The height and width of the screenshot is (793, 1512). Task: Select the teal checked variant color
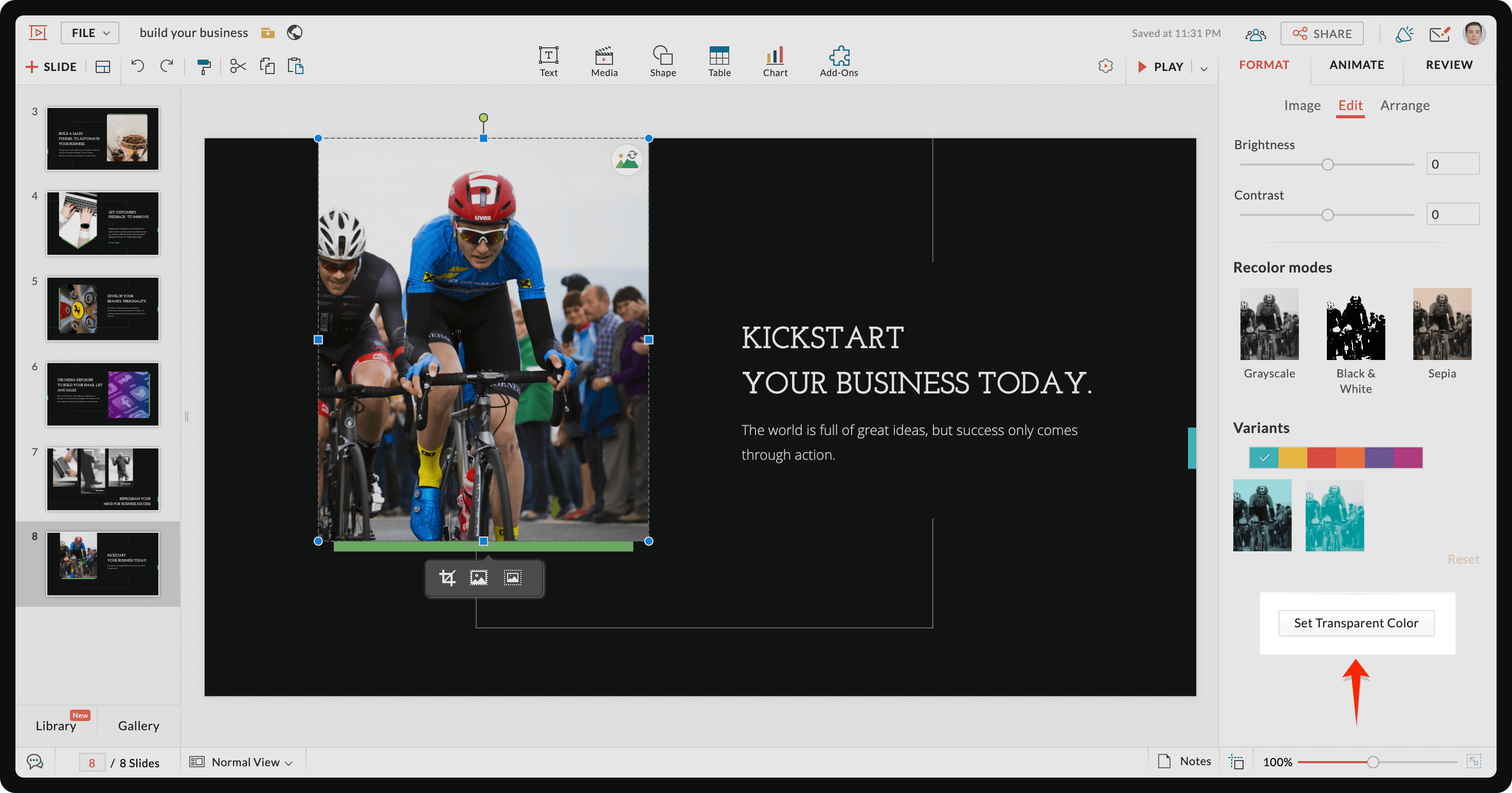click(1264, 457)
